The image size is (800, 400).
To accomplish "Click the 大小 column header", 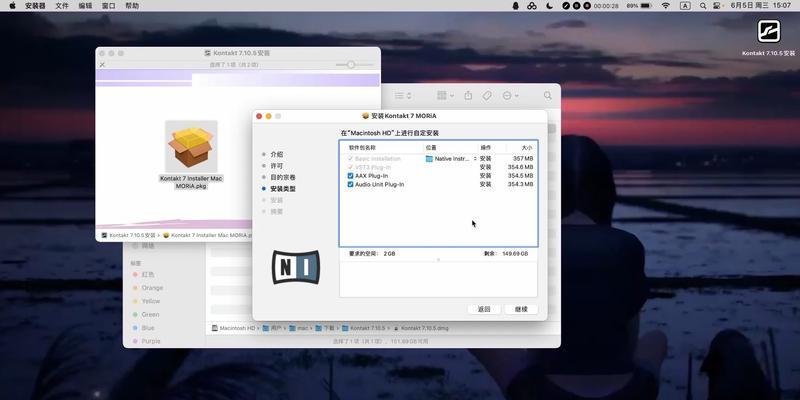I will pyautogui.click(x=527, y=147).
